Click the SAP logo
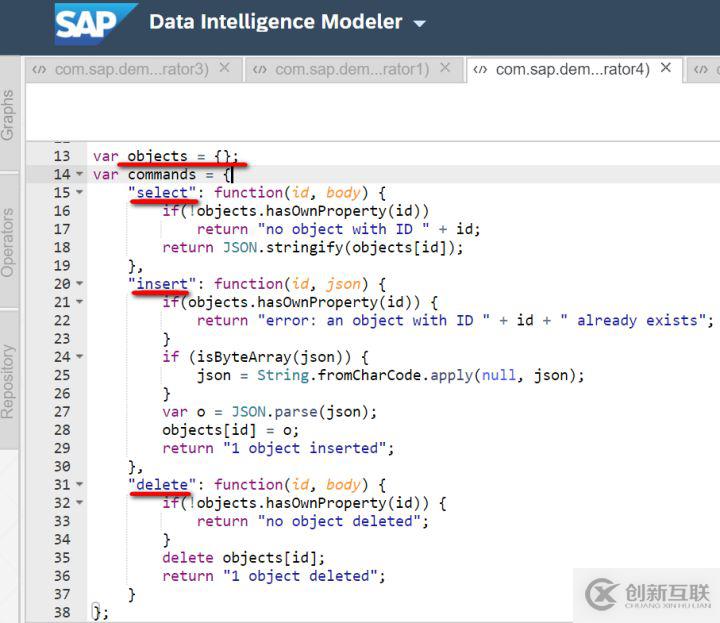This screenshot has height=623, width=720. [x=95, y=23]
